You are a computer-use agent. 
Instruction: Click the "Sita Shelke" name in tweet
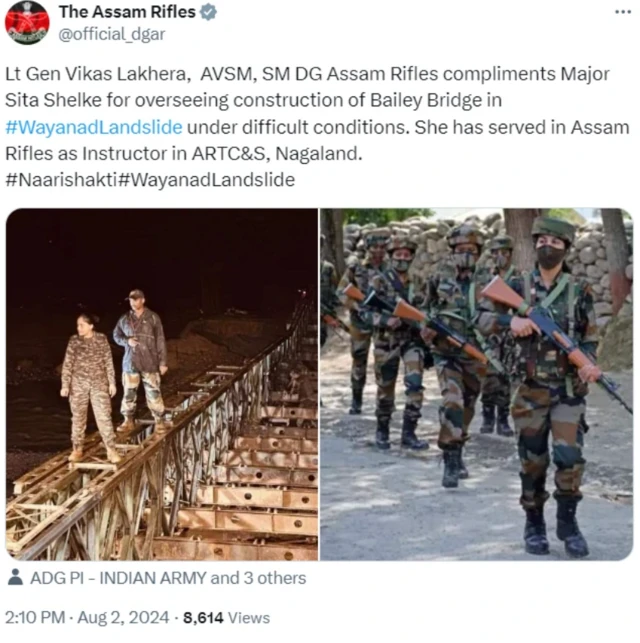(x=53, y=100)
